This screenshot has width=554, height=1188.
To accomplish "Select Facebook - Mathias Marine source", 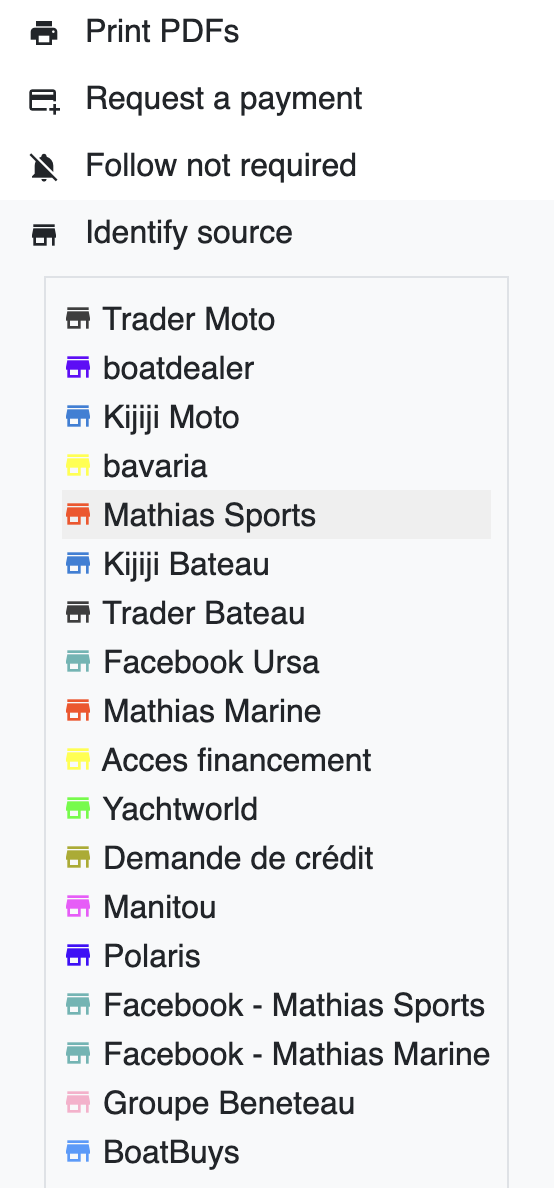I will (x=277, y=1054).
